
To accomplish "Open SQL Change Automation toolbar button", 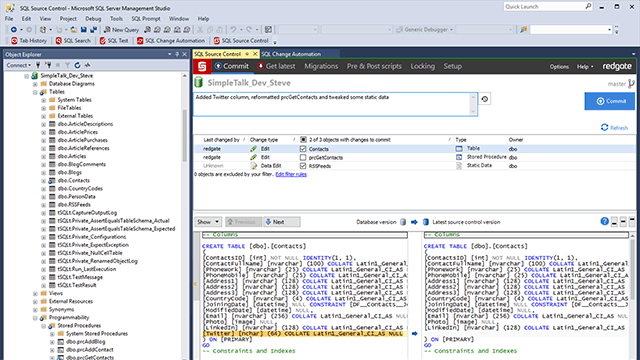I will [171, 40].
